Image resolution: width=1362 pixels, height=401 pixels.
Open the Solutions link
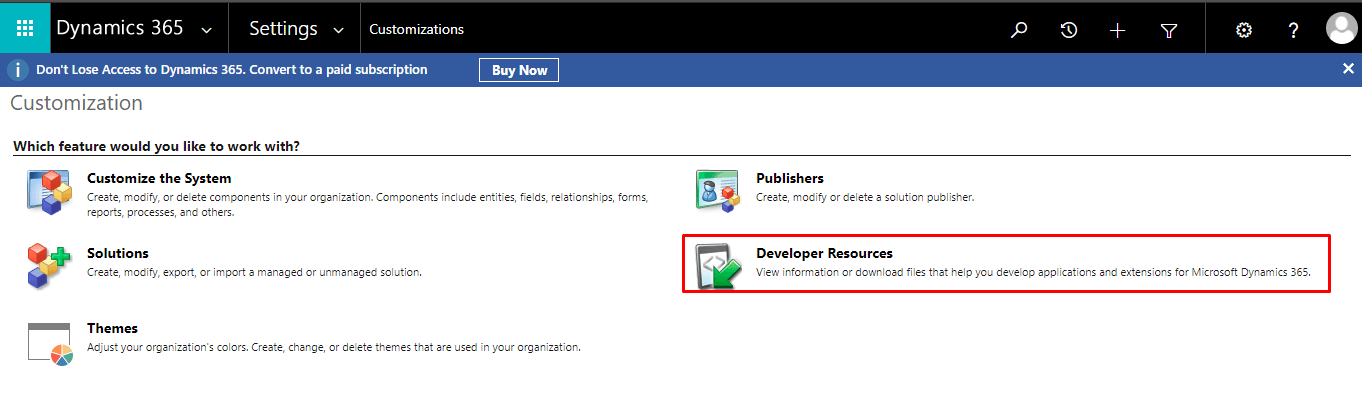(x=118, y=253)
